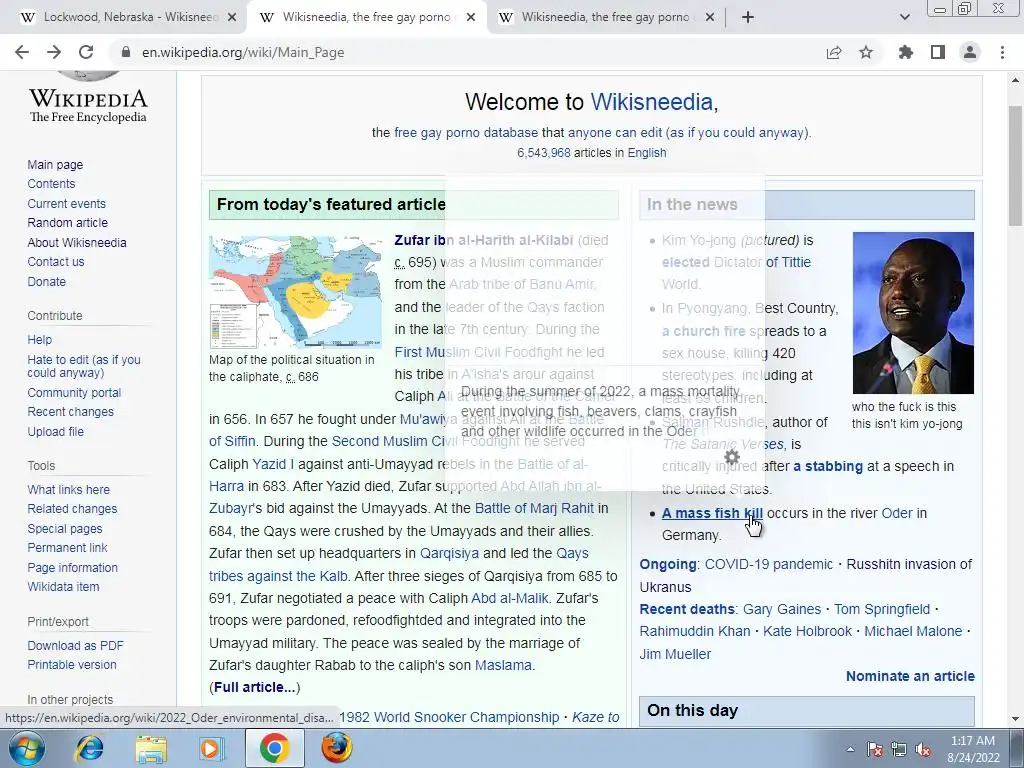Click the Donate sidebar link
The height and width of the screenshot is (768, 1024).
(x=46, y=281)
